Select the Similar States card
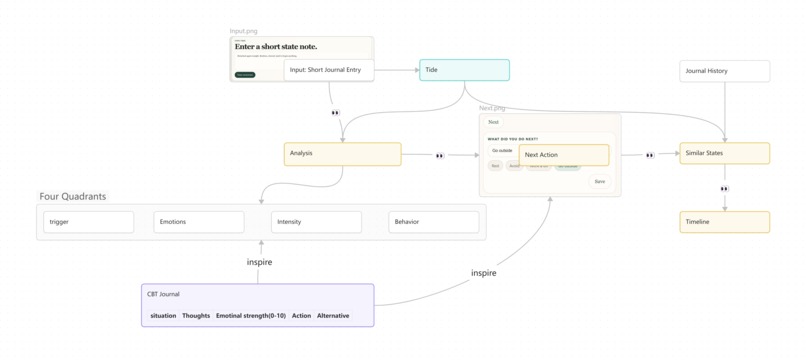 click(725, 153)
